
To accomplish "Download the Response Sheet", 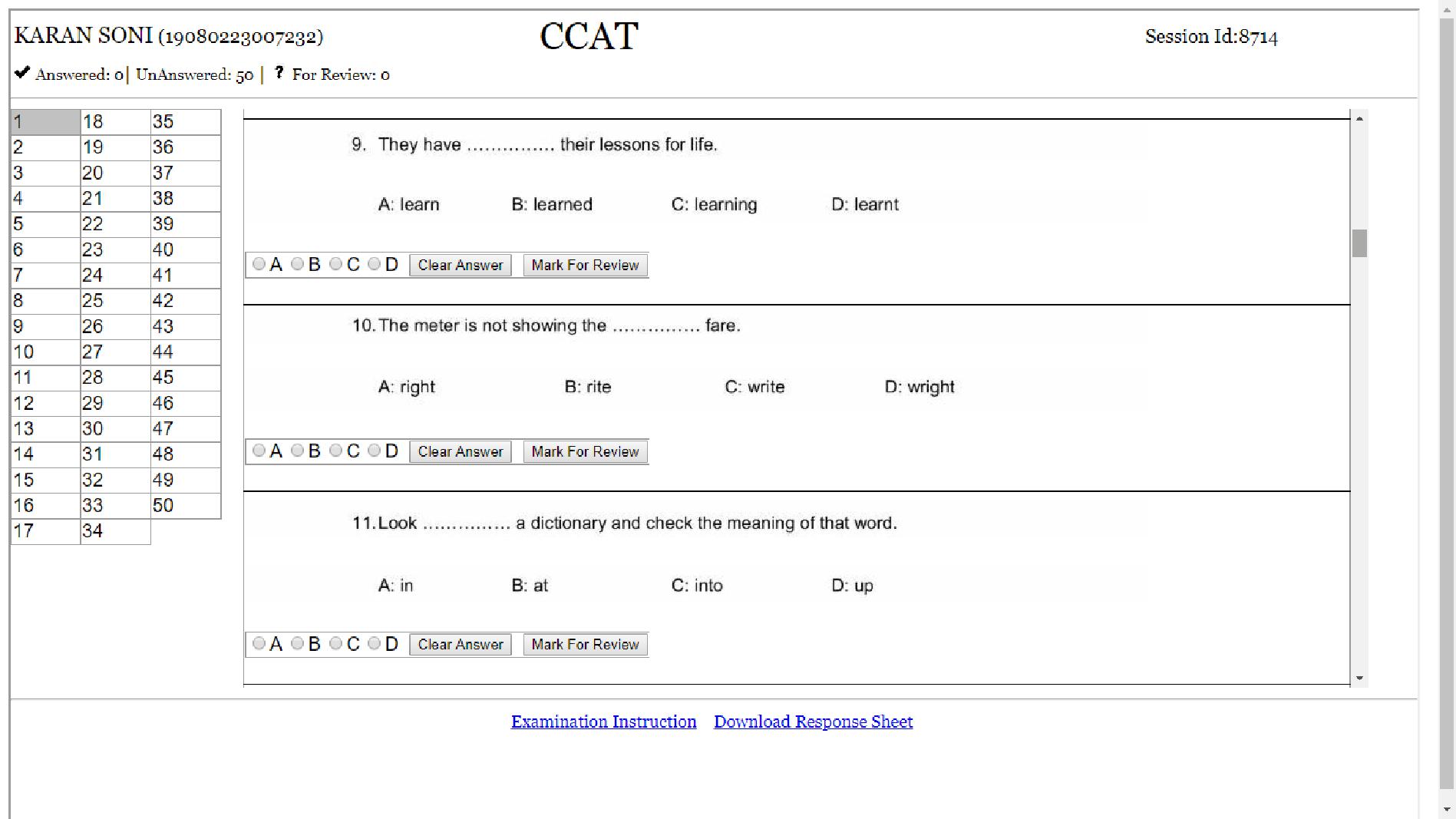I will click(x=813, y=722).
